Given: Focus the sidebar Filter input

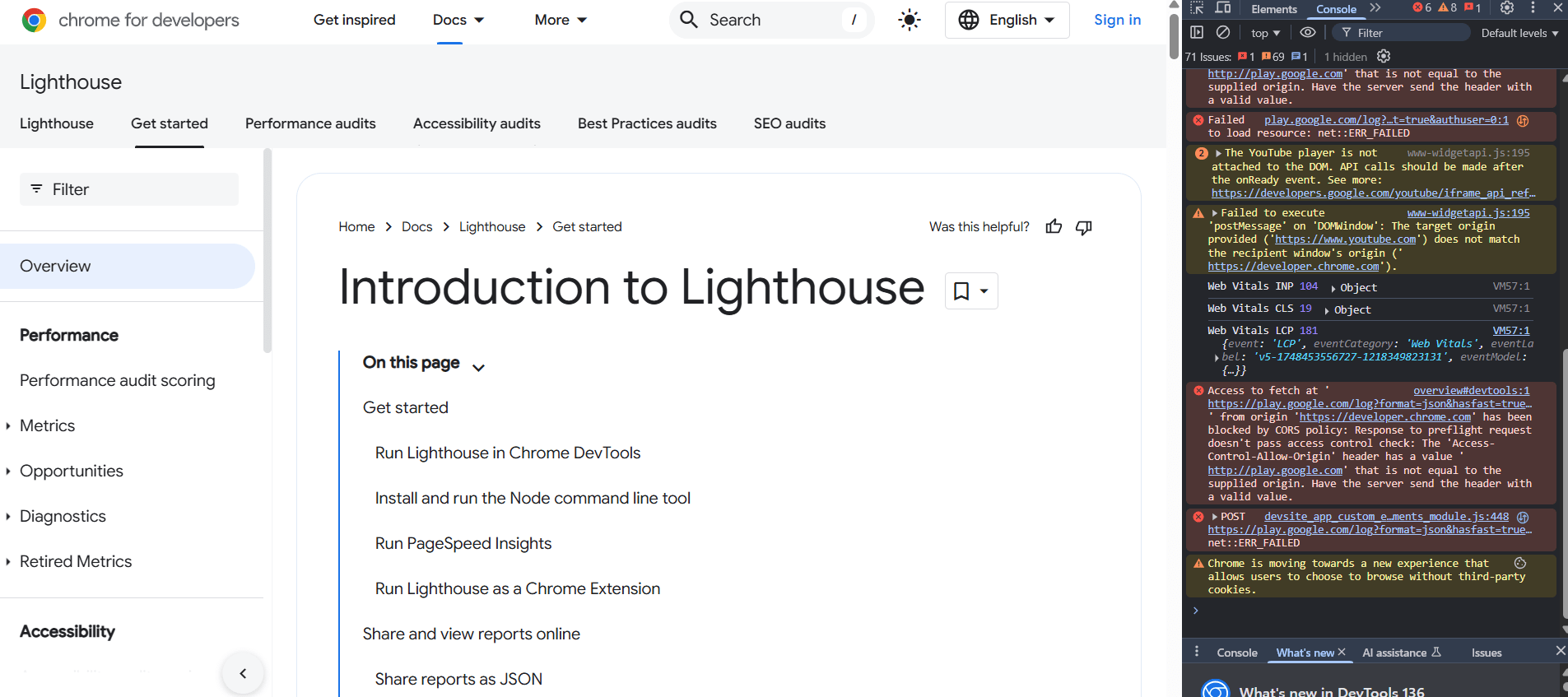Looking at the screenshot, I should (129, 189).
